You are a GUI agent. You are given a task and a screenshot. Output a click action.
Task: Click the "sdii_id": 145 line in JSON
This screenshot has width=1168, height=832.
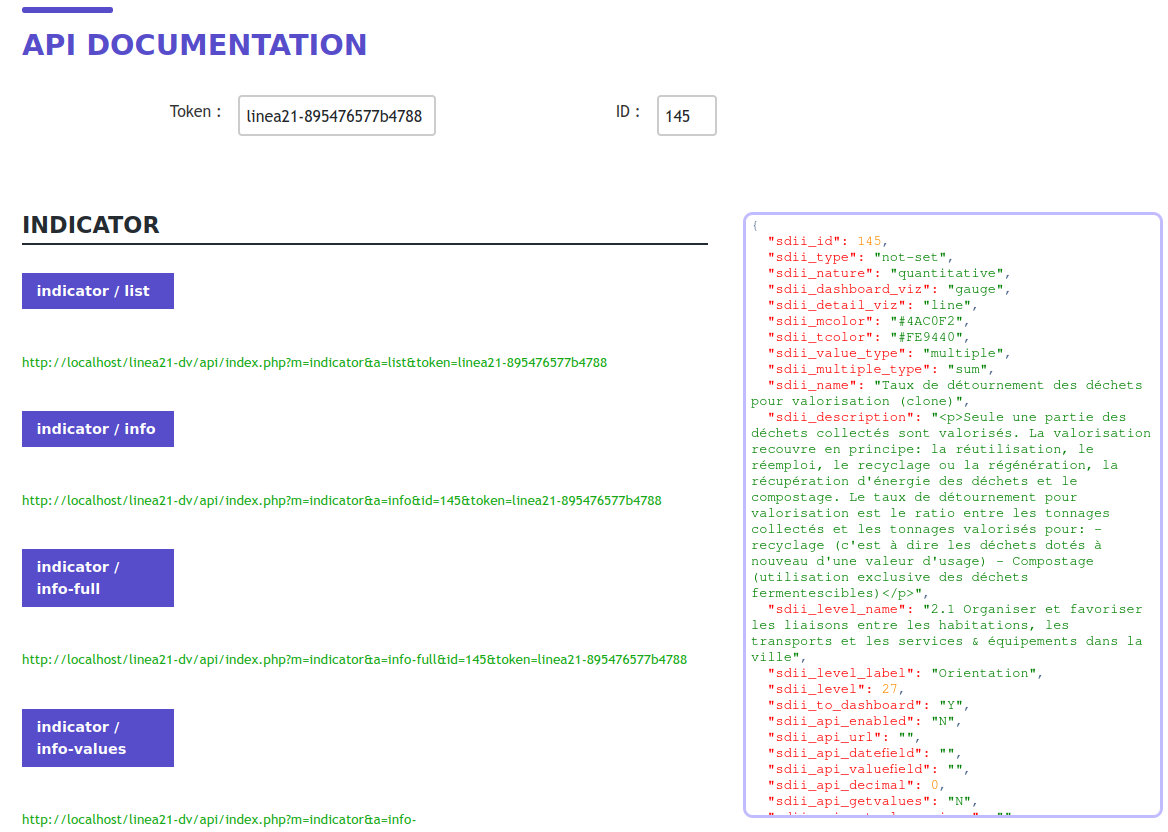pos(828,241)
